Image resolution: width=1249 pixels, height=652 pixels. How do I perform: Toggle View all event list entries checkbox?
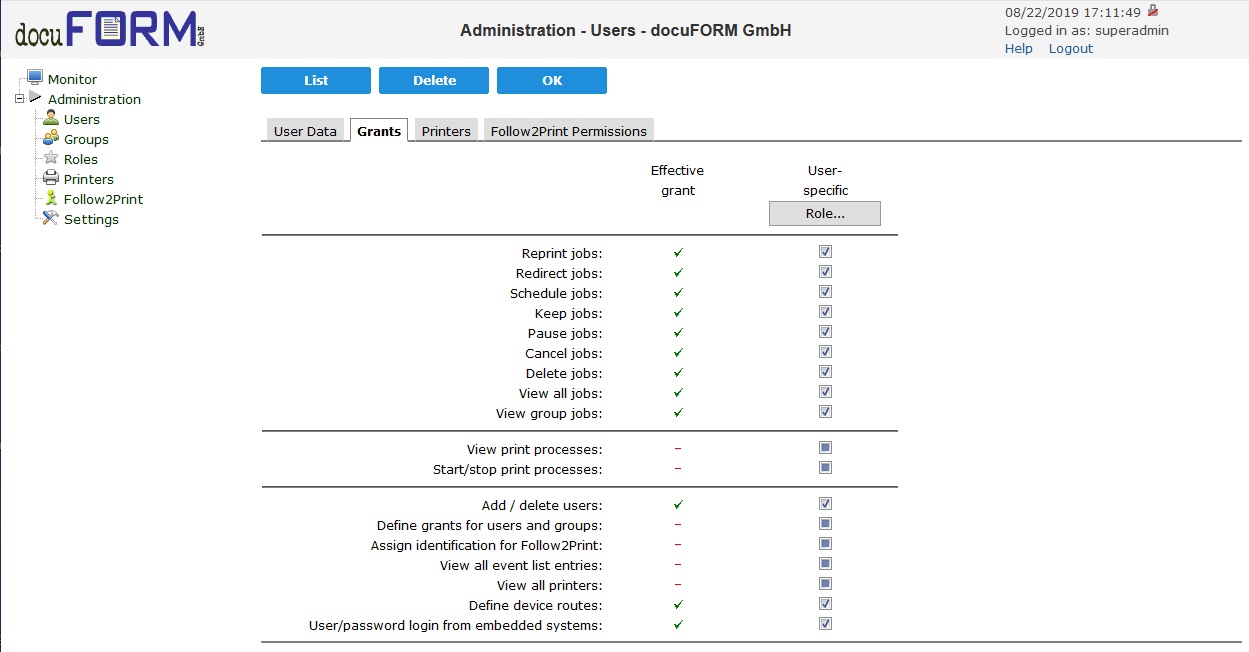click(825, 564)
